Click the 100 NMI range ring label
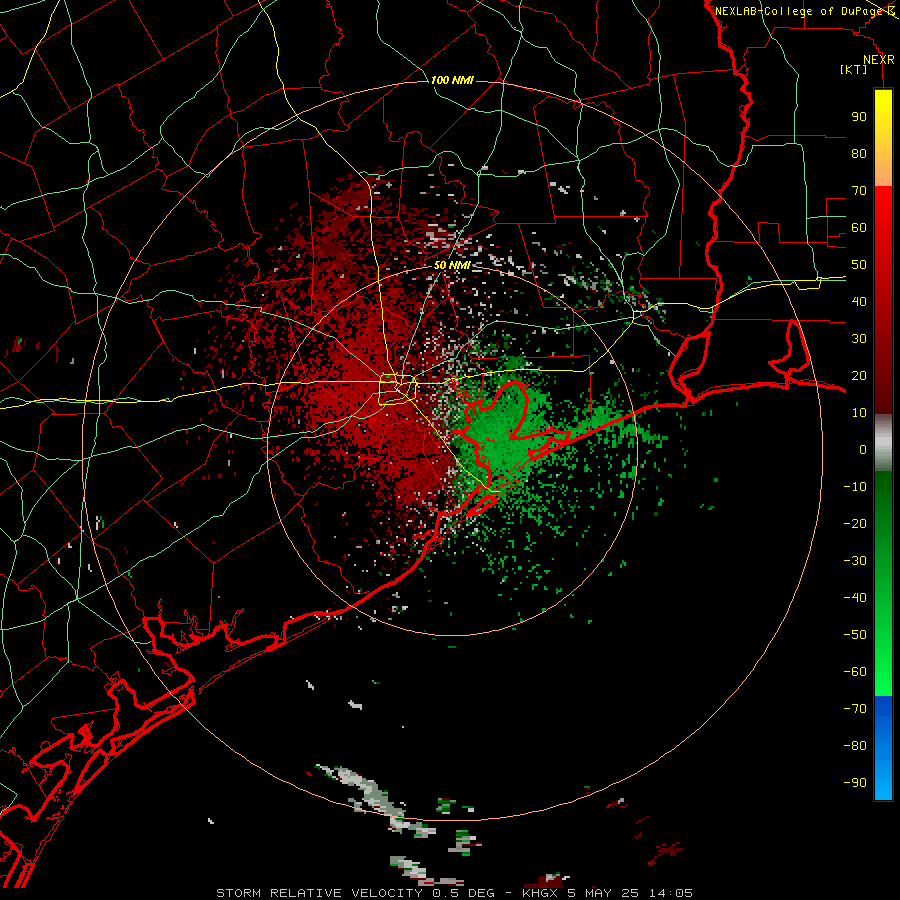The width and height of the screenshot is (900, 900). (452, 80)
